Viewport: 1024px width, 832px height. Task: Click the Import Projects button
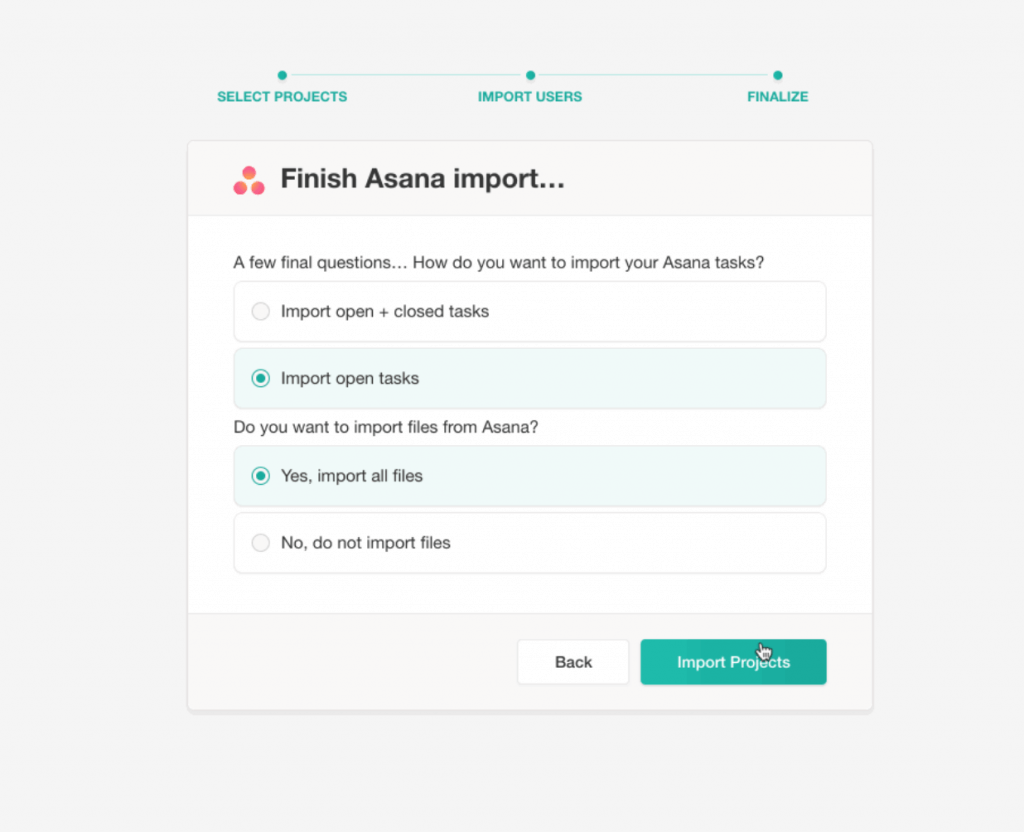(733, 662)
